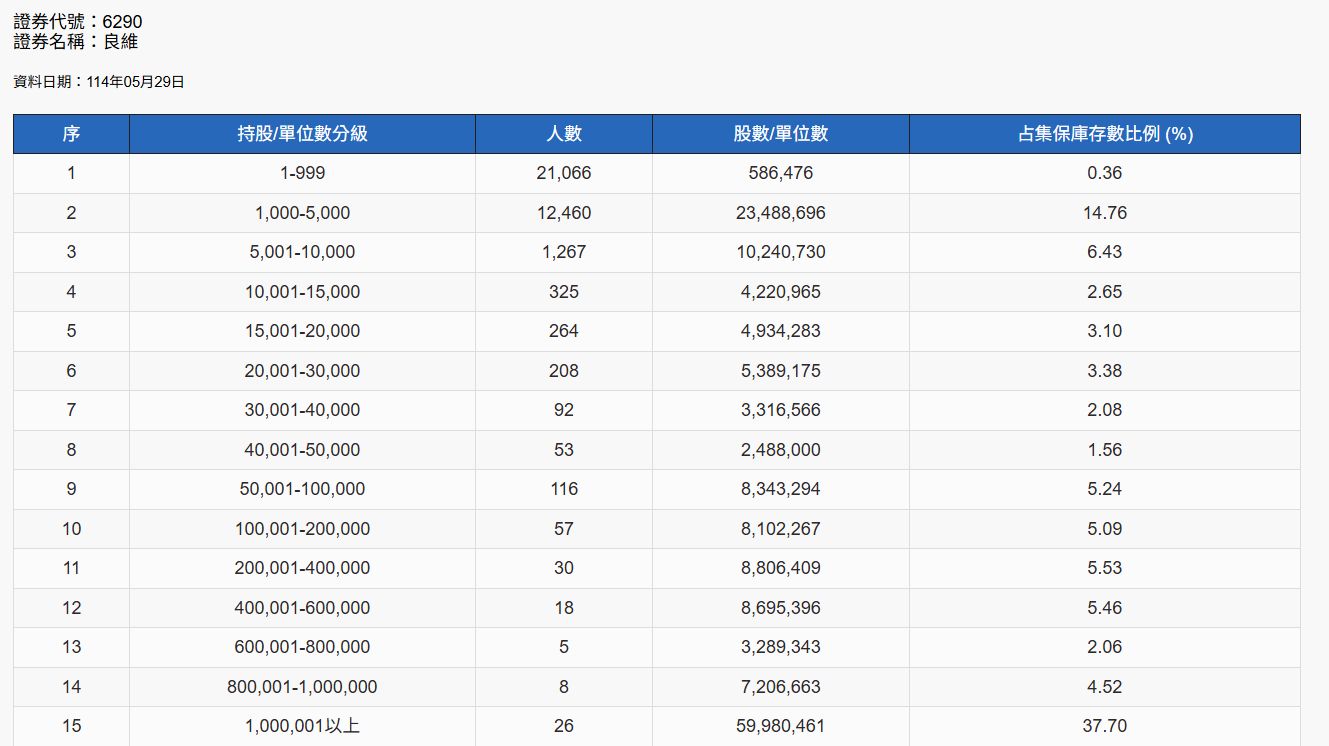Click the 4,934,283 shares cell
This screenshot has width=1329, height=746.
point(781,331)
